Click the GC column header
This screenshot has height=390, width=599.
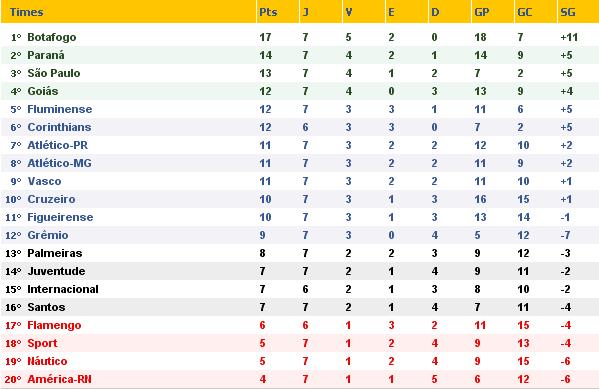point(525,12)
